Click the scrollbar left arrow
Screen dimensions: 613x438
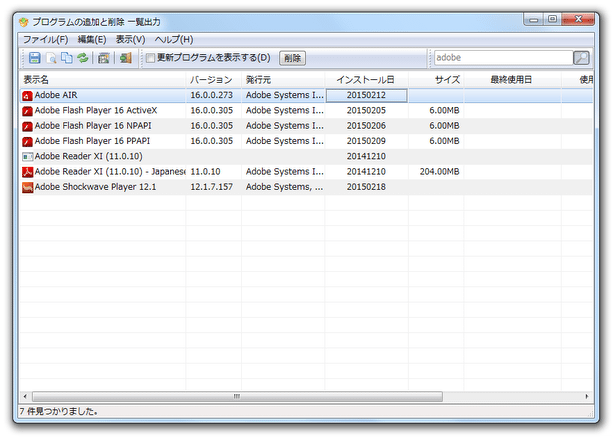coord(25,397)
